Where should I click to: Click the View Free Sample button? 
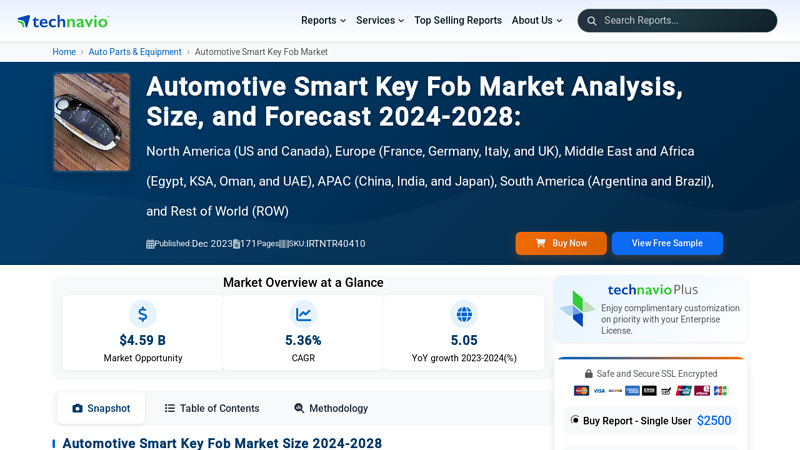[667, 243]
